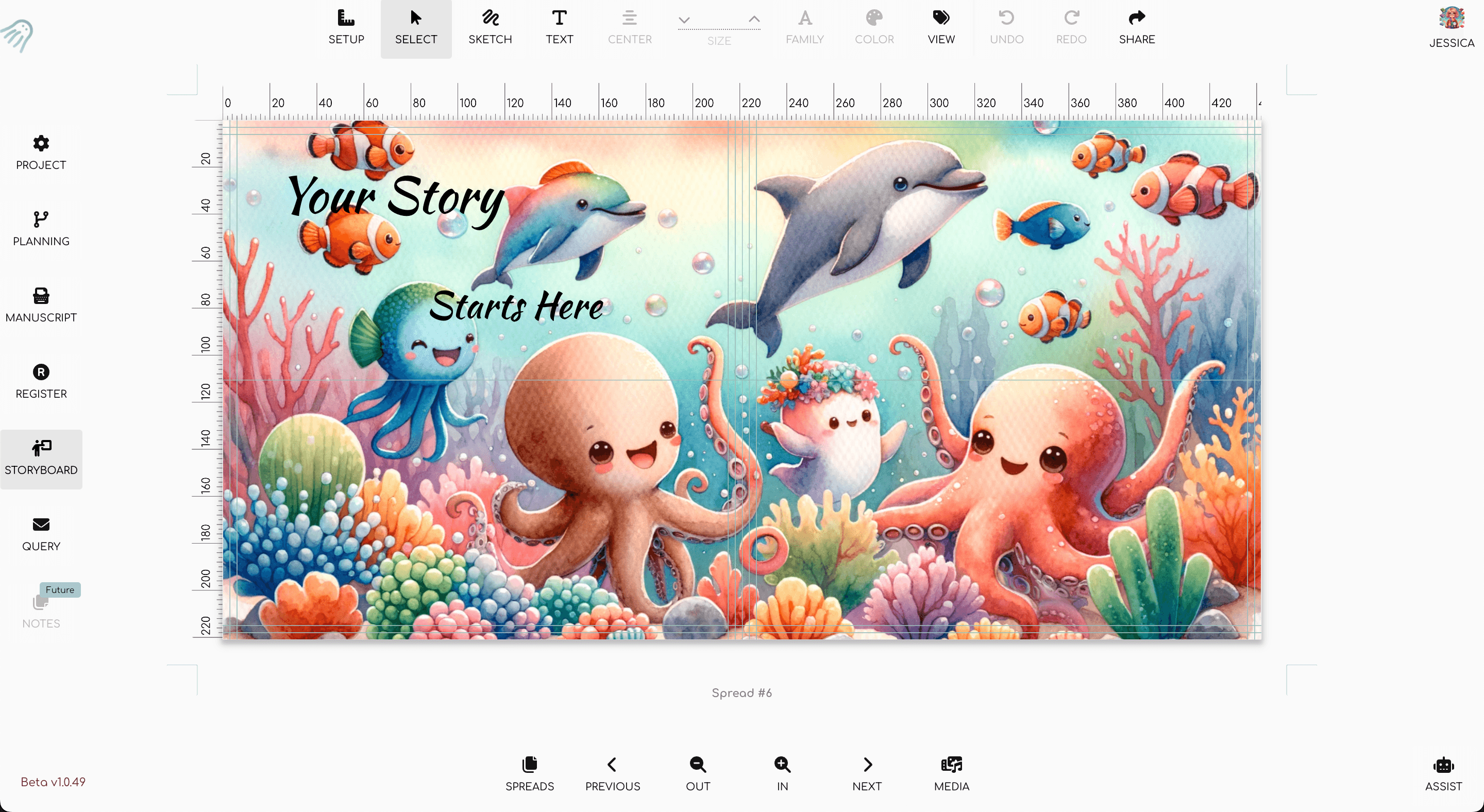Switch to the Storyboard section
1484x812 pixels.
coord(41,459)
